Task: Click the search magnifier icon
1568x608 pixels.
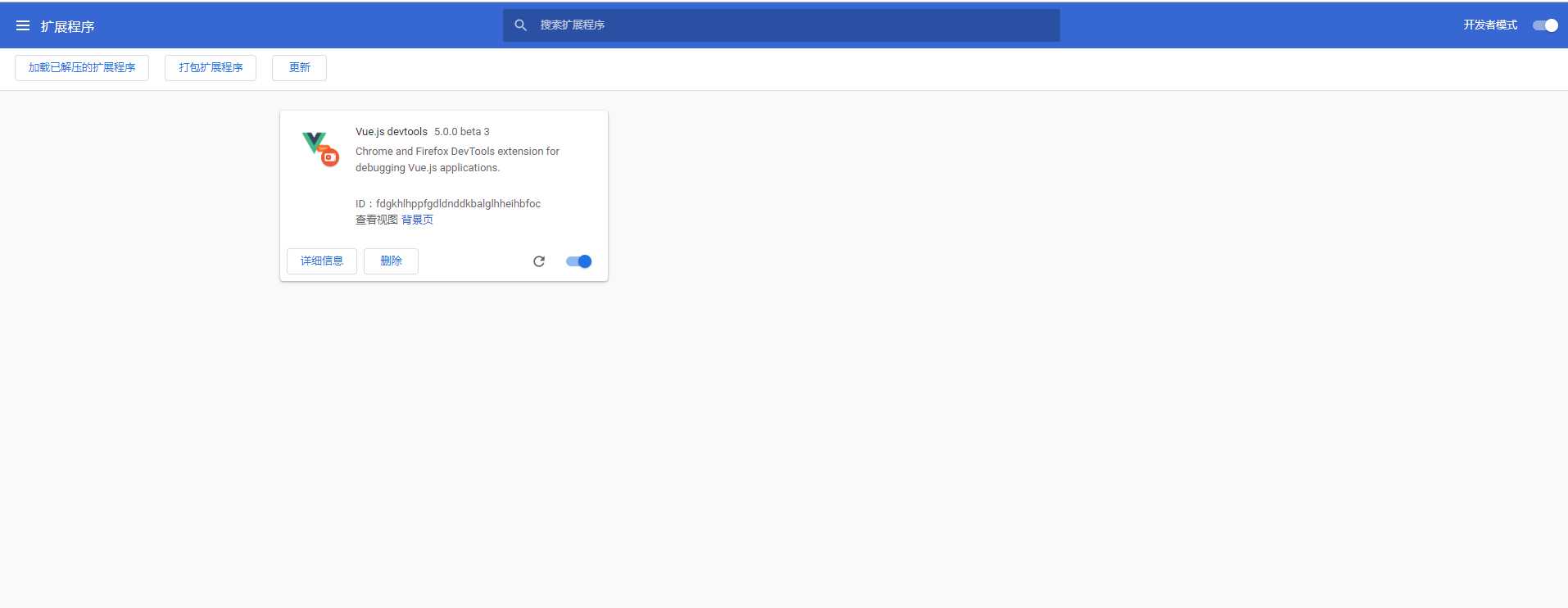Action: [x=520, y=25]
